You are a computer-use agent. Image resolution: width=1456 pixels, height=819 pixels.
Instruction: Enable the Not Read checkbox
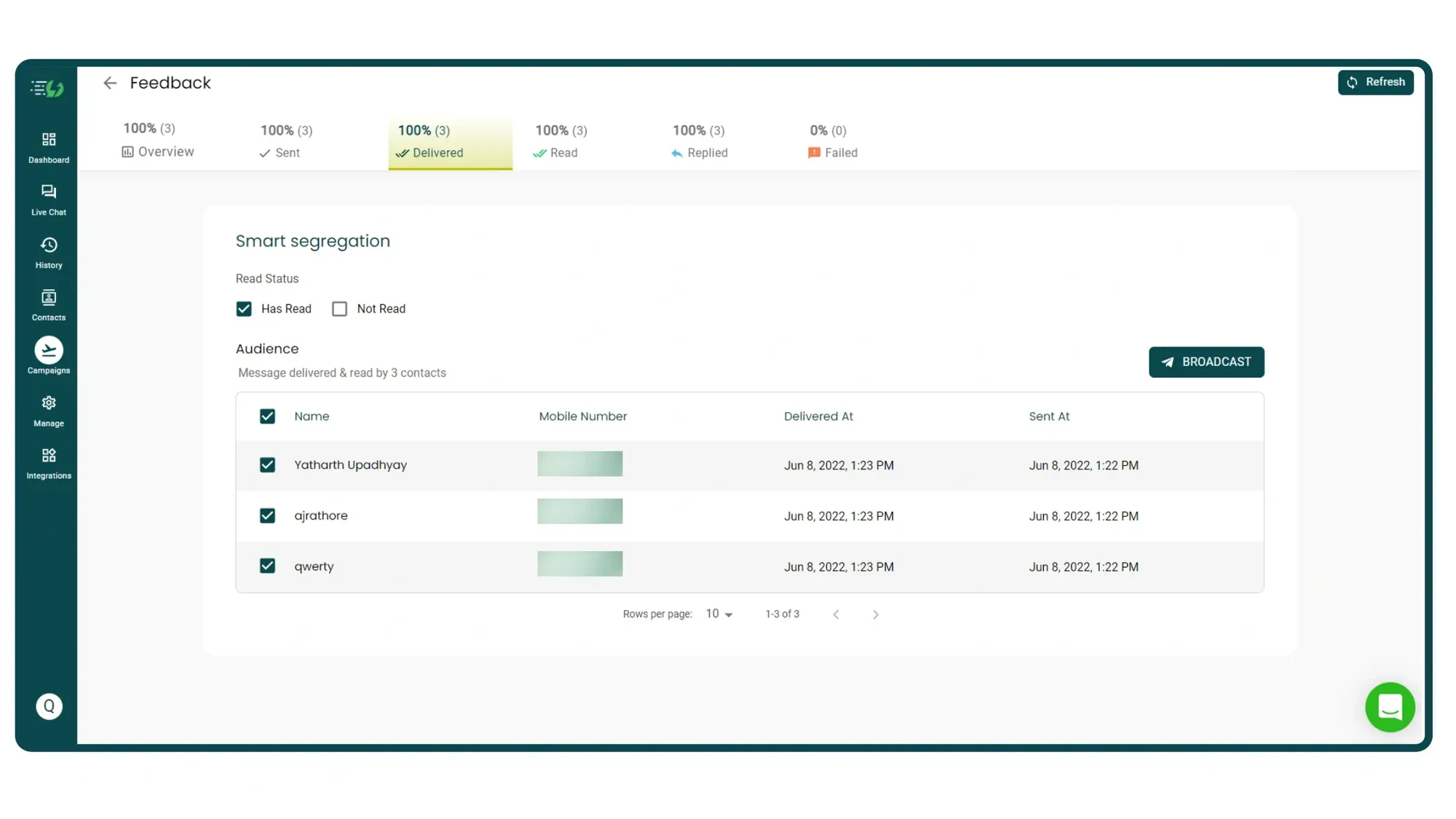click(x=339, y=309)
